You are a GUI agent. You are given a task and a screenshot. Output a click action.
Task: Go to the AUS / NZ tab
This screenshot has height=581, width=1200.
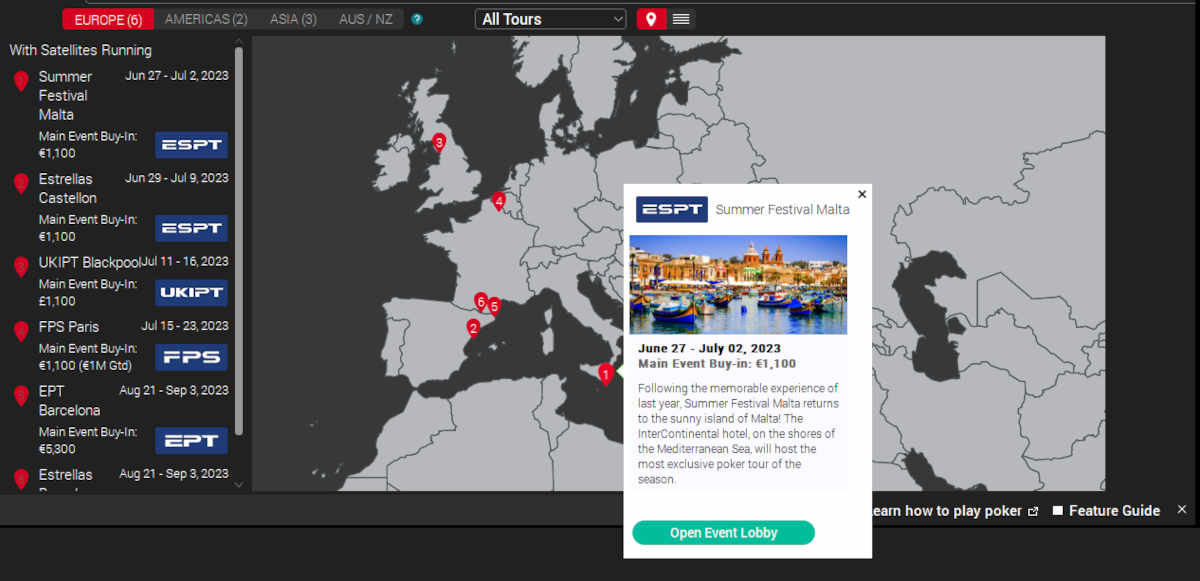pos(366,19)
